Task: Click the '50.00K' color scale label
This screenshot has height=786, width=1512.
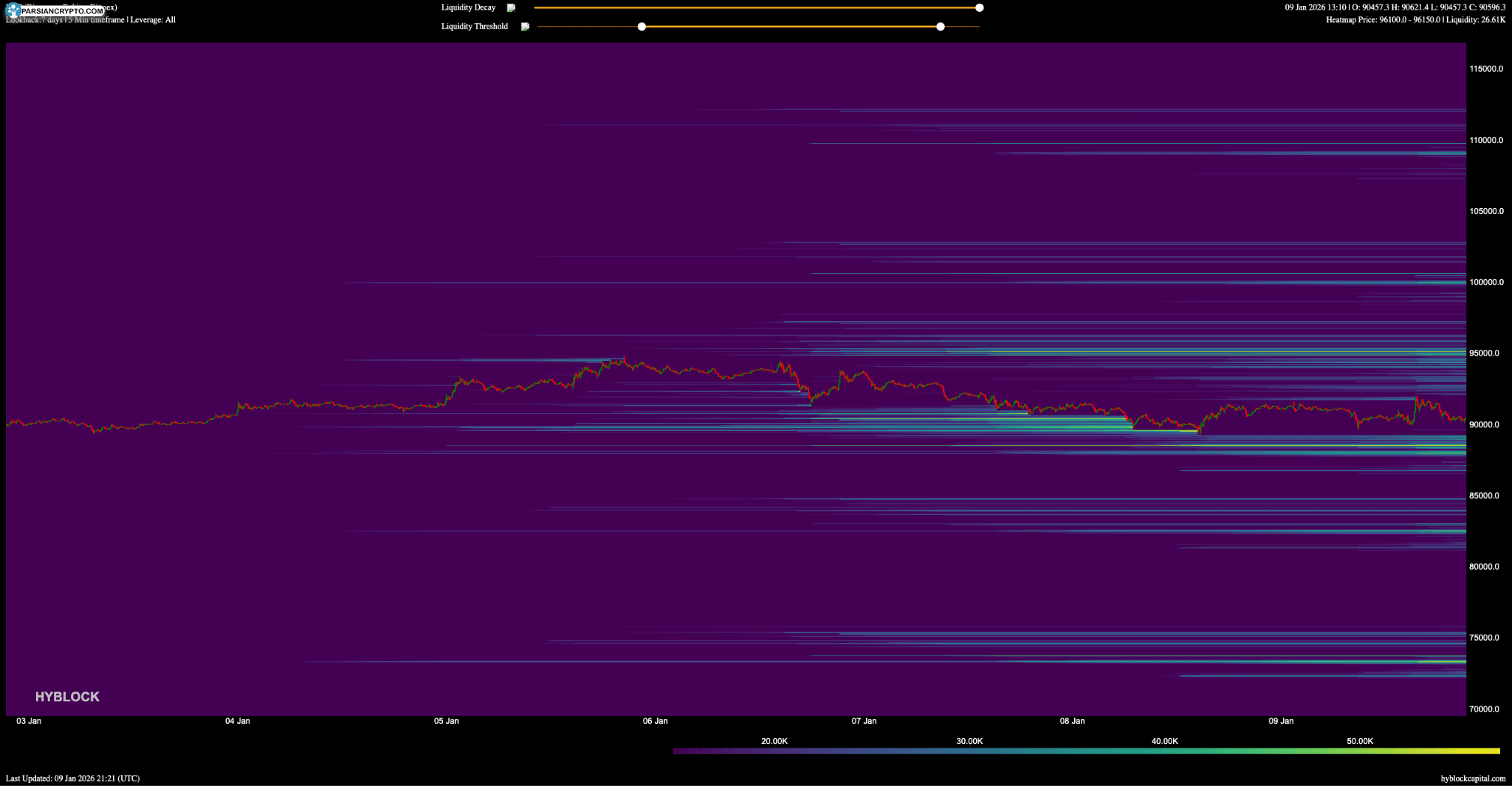Action: (1360, 741)
